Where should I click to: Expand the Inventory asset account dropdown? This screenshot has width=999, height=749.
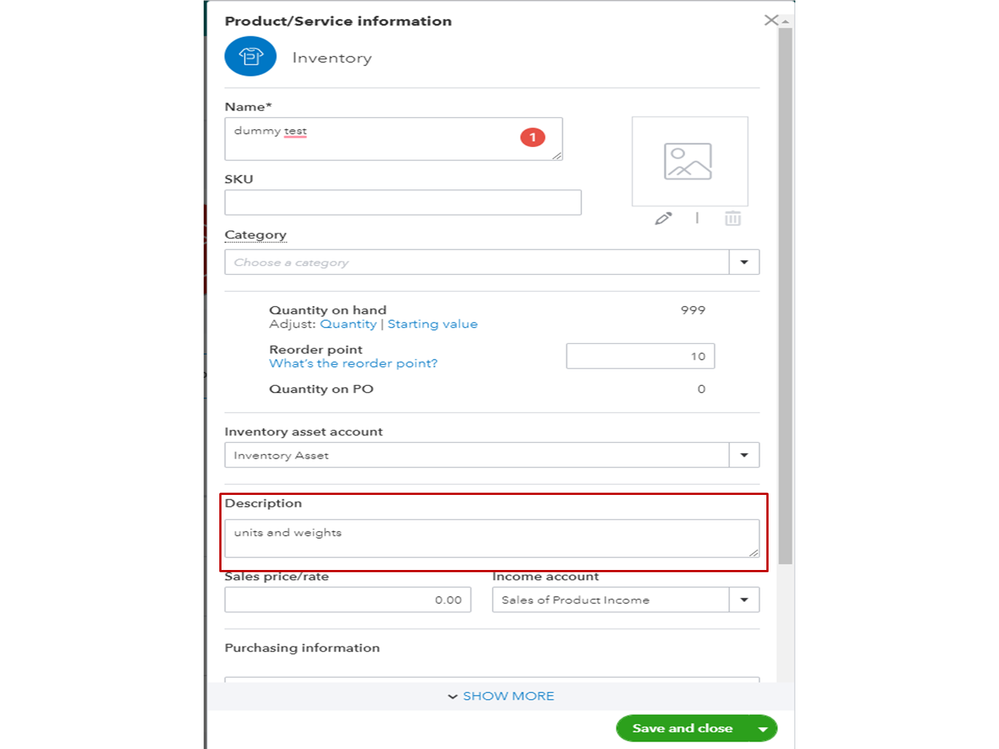744,455
